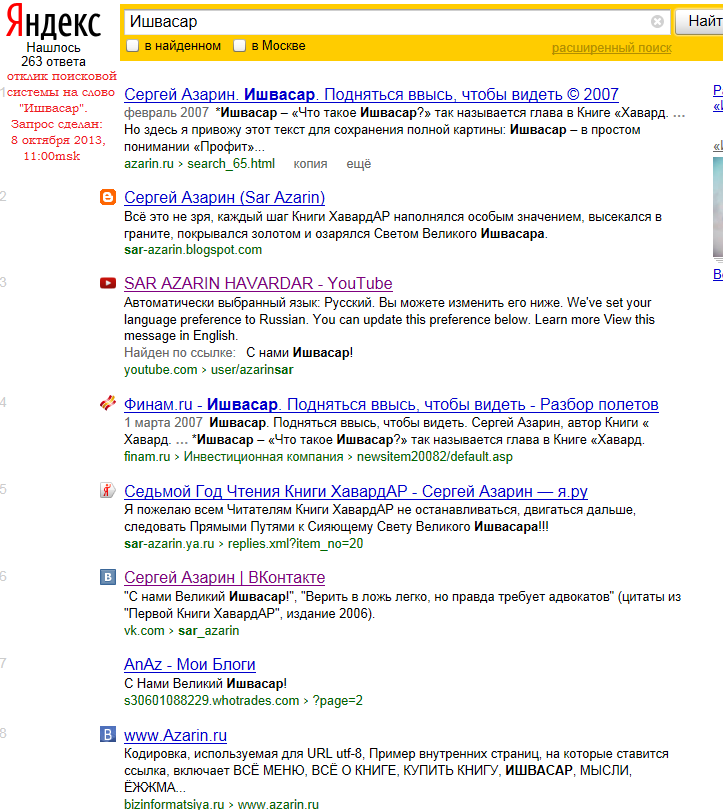This screenshot has width=723, height=810.
Task: Open 'Финам.ru - Ишвасар' result title
Action: [391, 404]
